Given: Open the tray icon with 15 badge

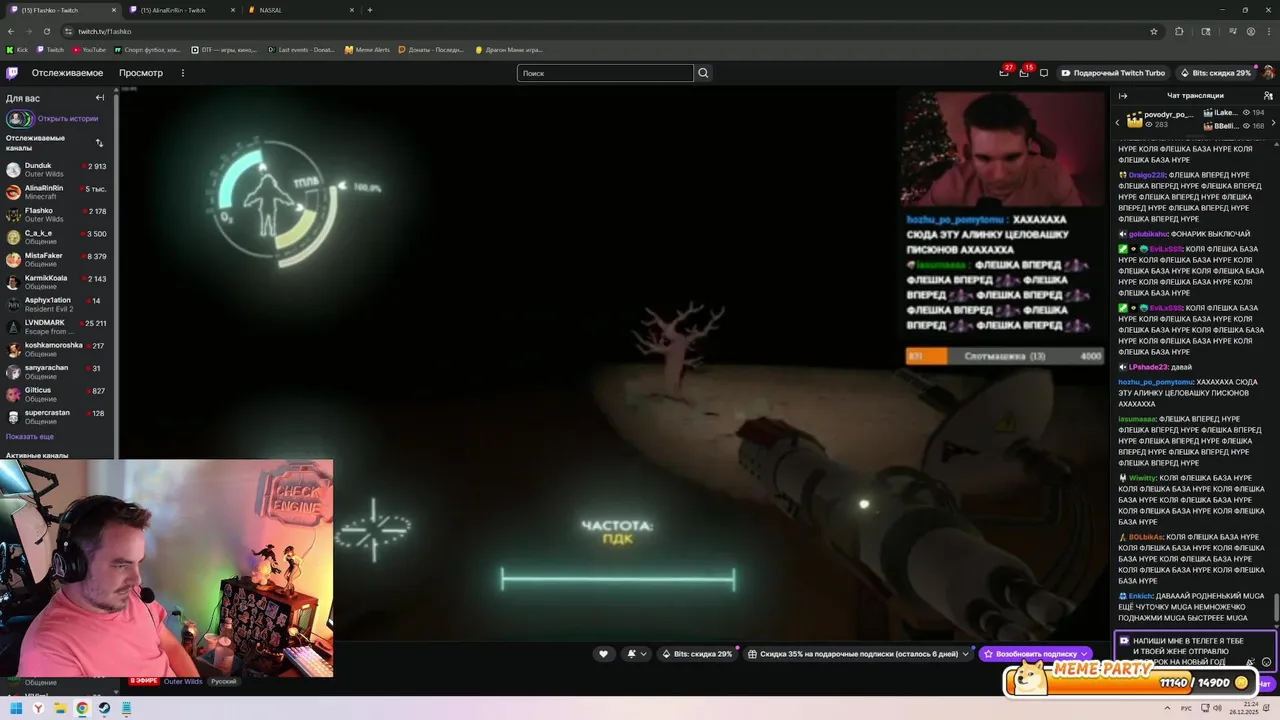Looking at the screenshot, I should (x=1024, y=72).
